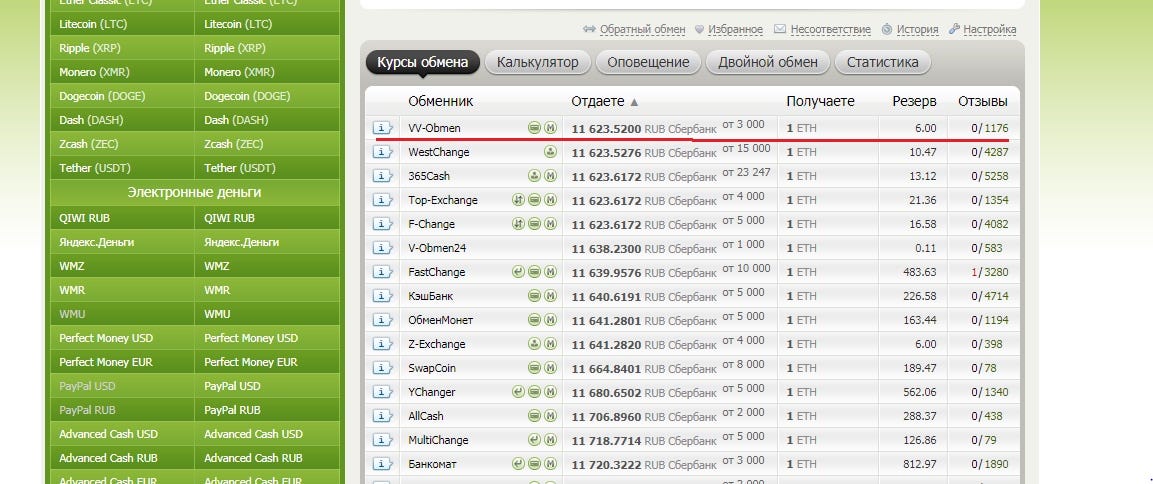
Task: Open info icon for AllCash
Action: coord(382,416)
